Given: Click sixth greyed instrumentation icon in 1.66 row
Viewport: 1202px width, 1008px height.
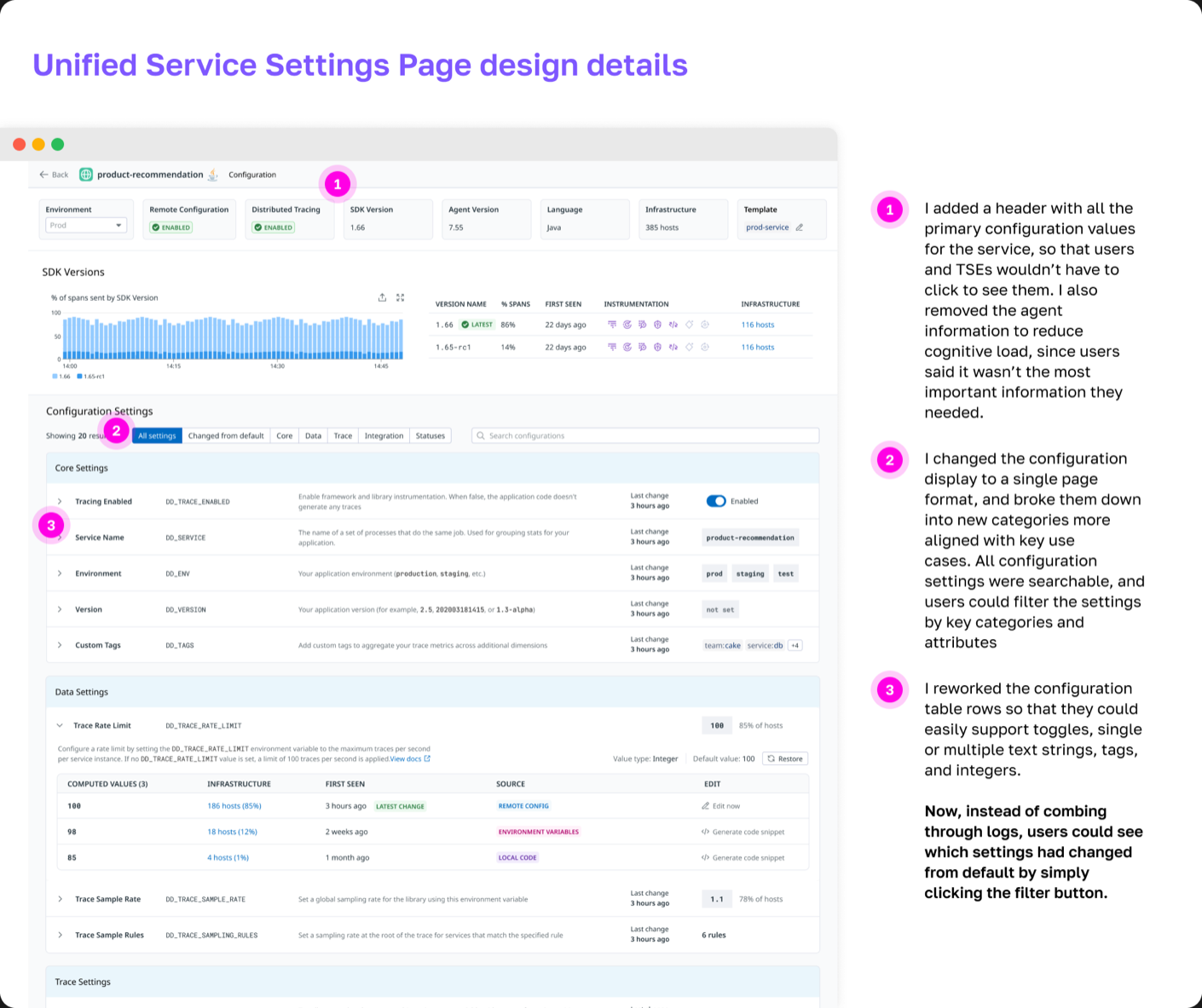Looking at the screenshot, I should (689, 325).
